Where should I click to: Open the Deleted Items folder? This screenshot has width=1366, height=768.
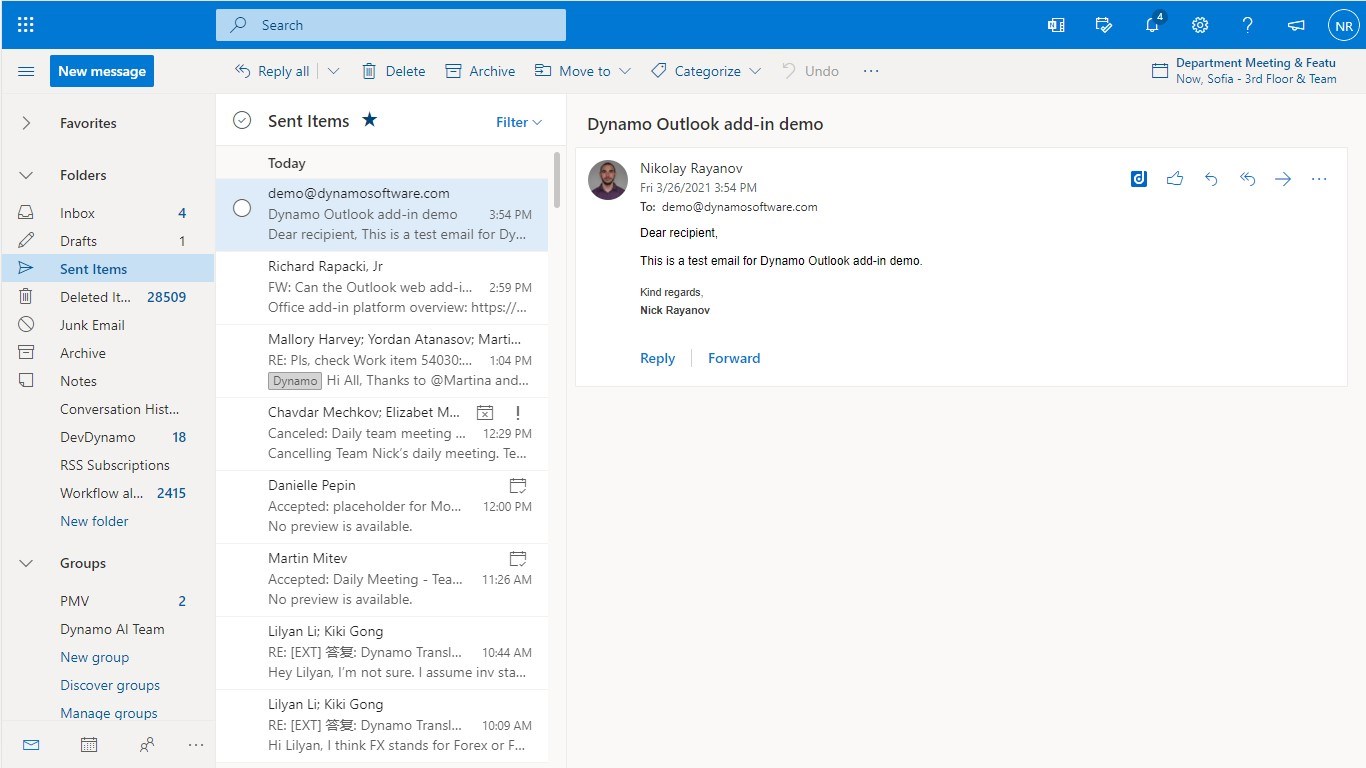click(96, 297)
